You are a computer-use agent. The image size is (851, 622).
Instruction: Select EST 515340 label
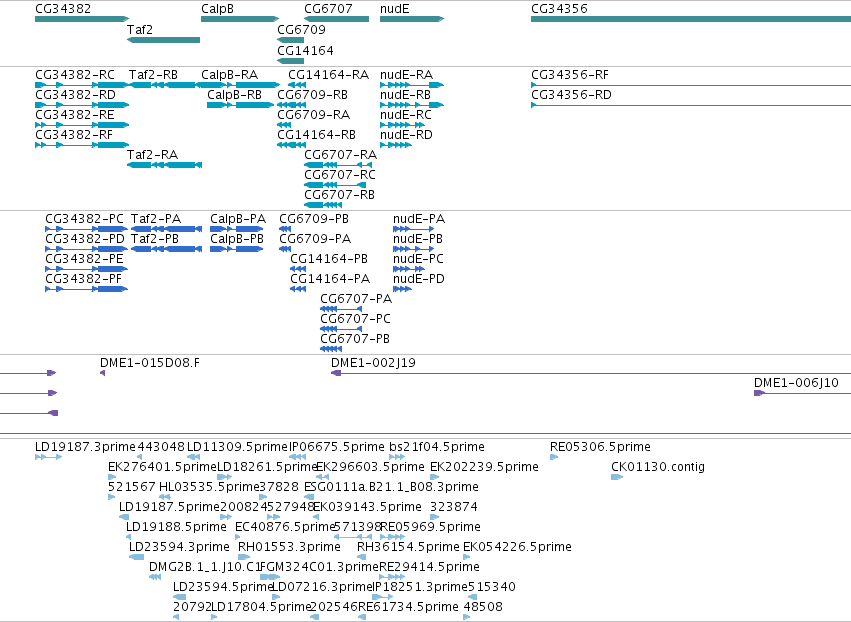click(492, 587)
